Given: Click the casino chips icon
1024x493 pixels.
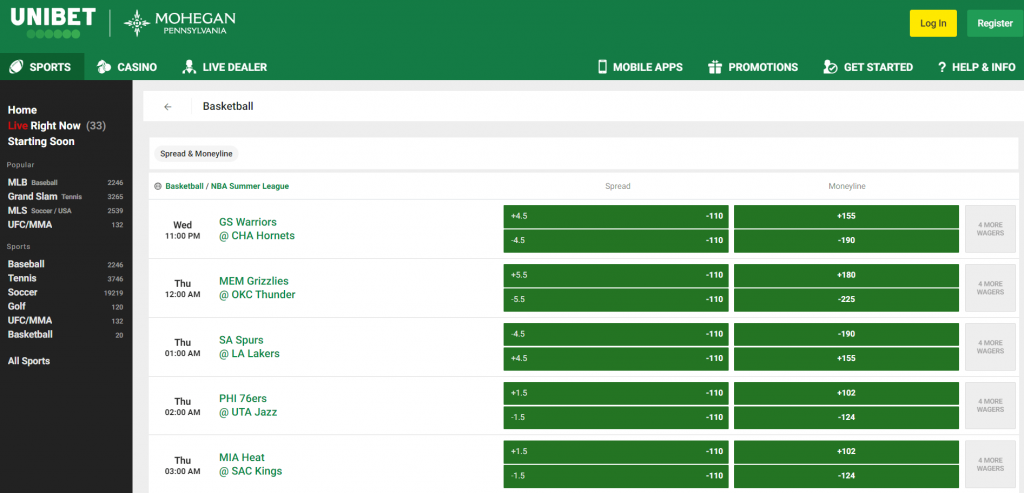Looking at the screenshot, I should pyautogui.click(x=103, y=67).
